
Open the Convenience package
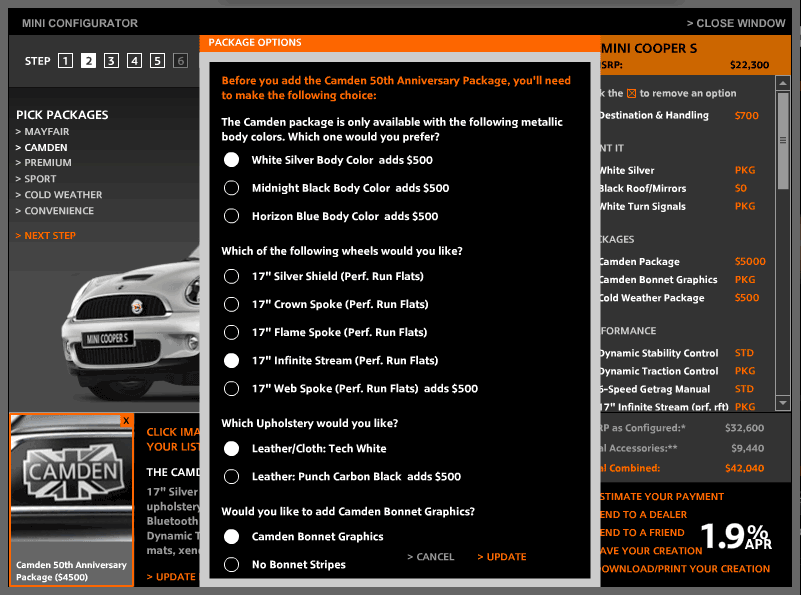point(55,210)
